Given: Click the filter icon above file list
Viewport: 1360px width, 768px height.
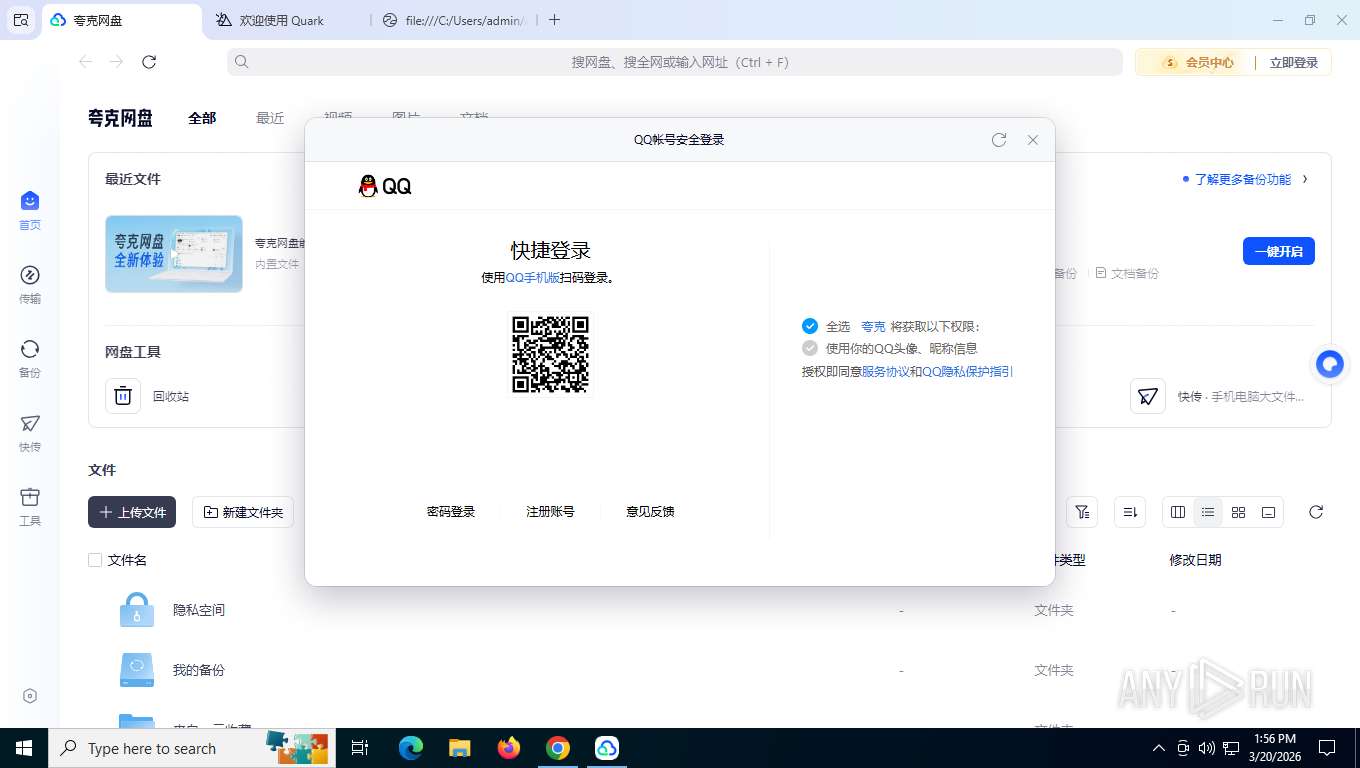Looking at the screenshot, I should pyautogui.click(x=1082, y=512).
